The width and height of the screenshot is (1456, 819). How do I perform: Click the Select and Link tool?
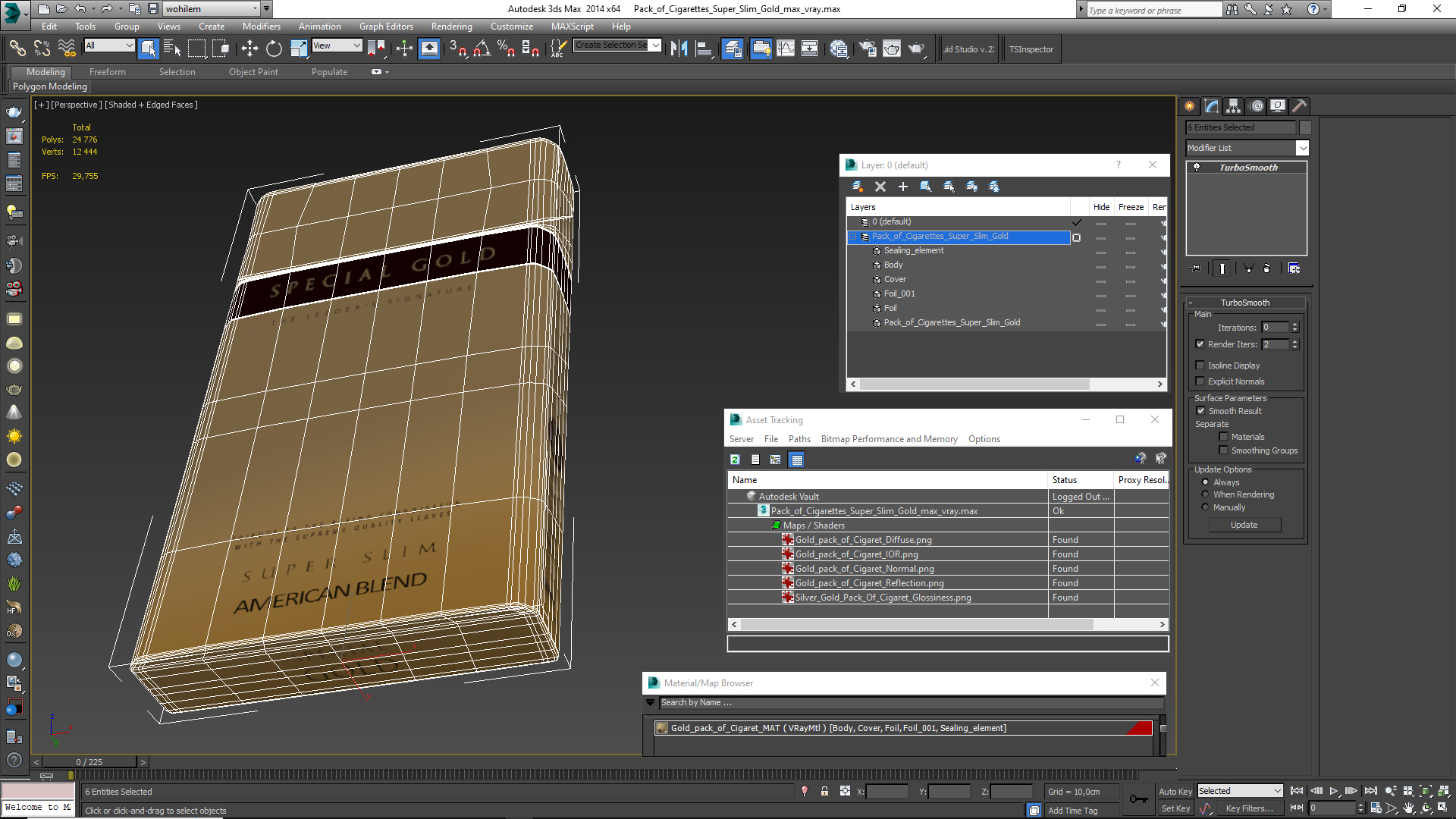tap(17, 49)
